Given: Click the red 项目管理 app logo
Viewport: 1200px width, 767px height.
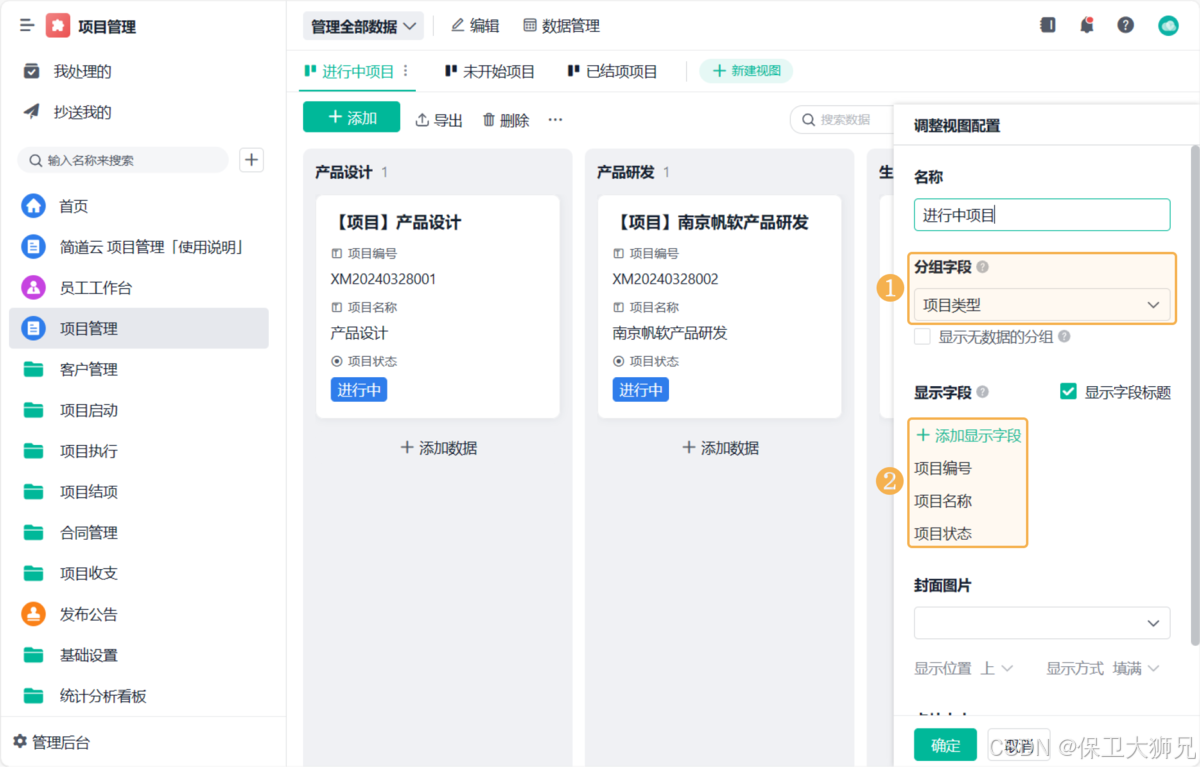Looking at the screenshot, I should 59,27.
